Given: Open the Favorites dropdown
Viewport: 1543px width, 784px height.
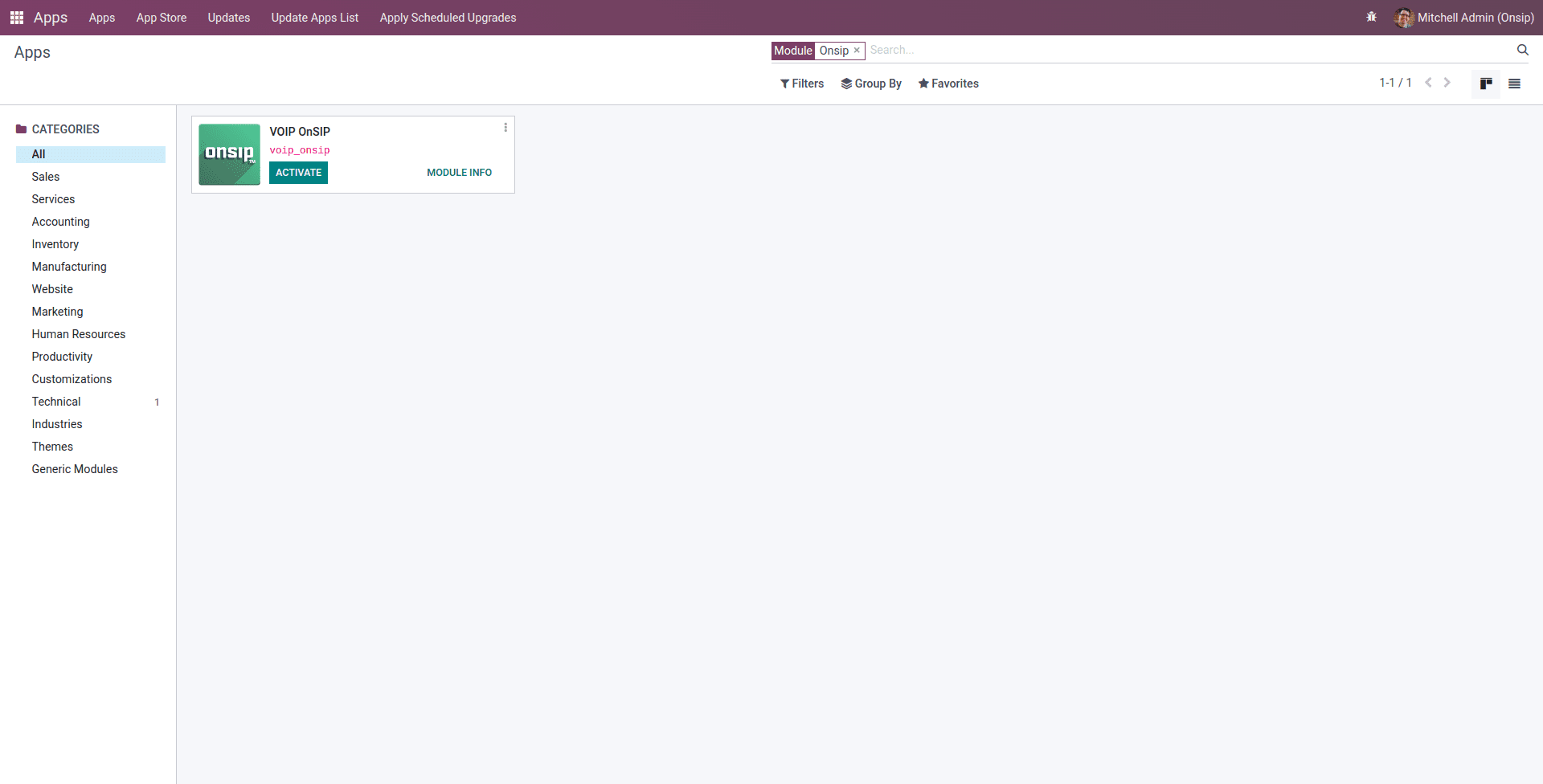Looking at the screenshot, I should [948, 84].
